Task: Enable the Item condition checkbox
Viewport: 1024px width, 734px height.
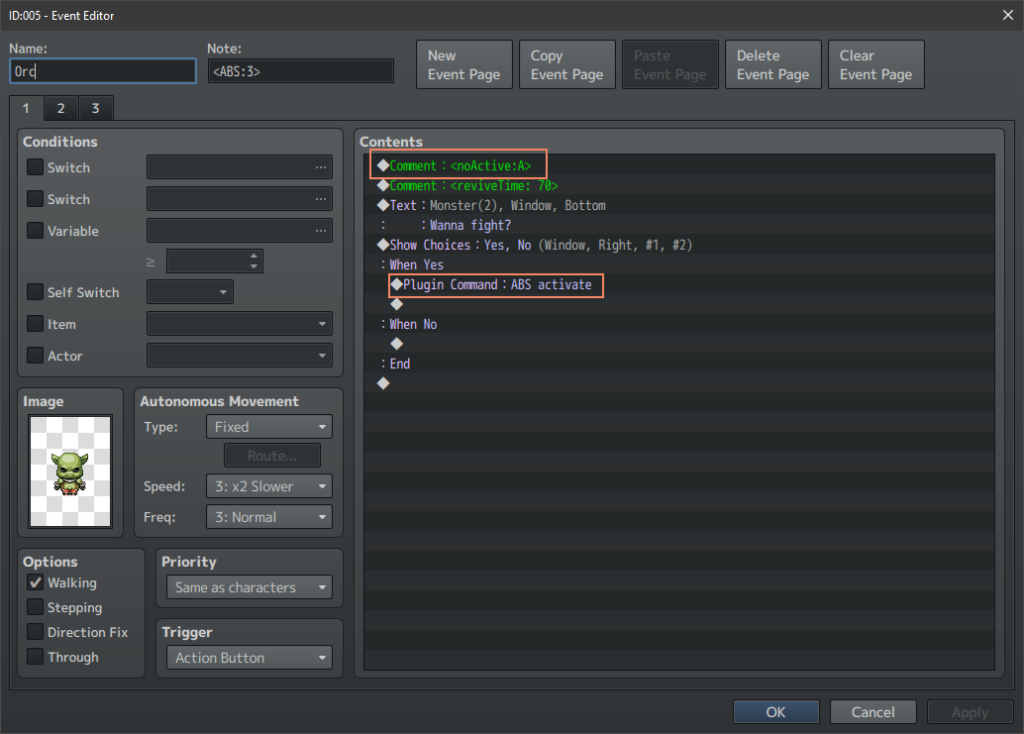Action: (35, 324)
